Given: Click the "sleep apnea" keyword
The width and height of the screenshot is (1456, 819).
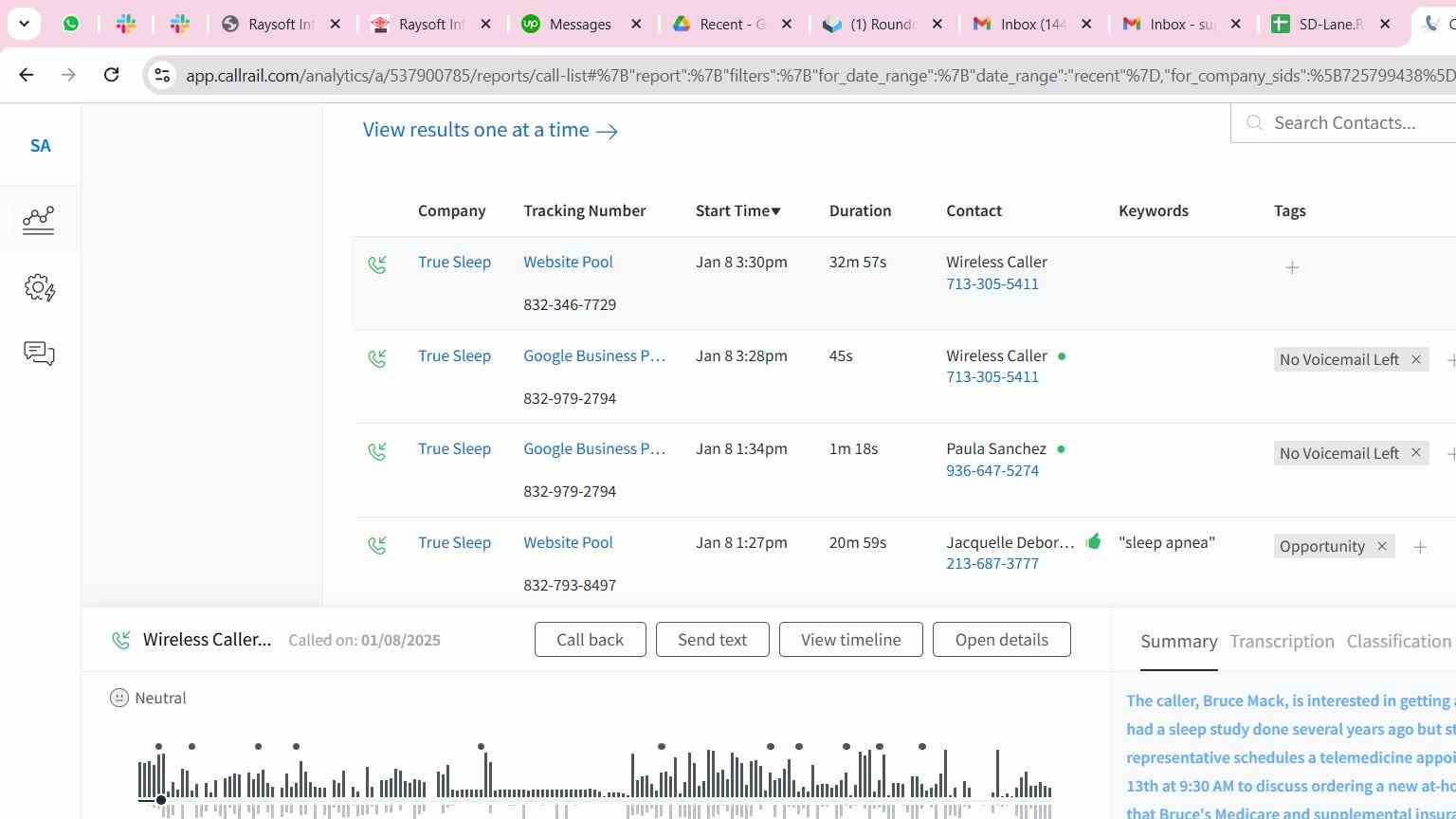Looking at the screenshot, I should click(x=1166, y=542).
